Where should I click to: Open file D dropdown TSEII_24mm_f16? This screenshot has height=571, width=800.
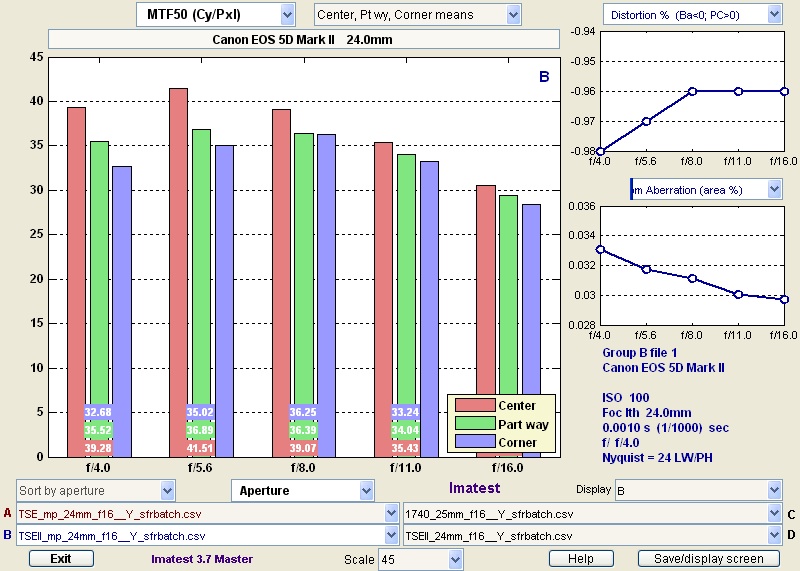point(592,535)
